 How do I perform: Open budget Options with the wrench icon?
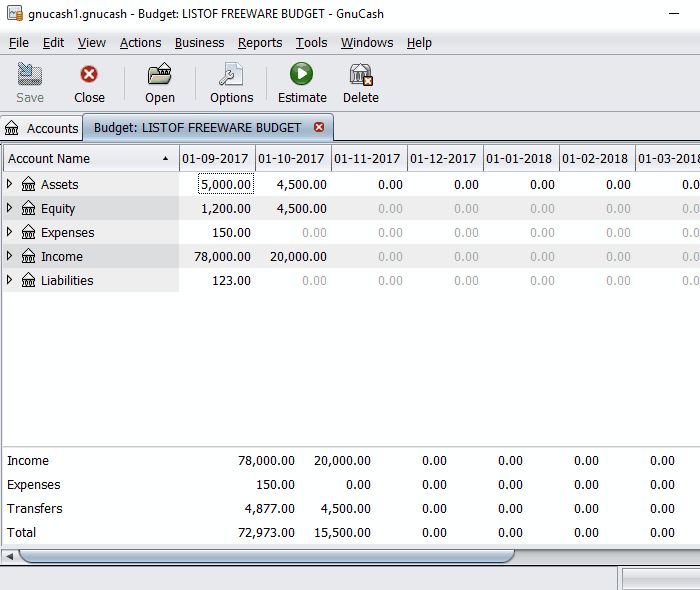coord(231,74)
